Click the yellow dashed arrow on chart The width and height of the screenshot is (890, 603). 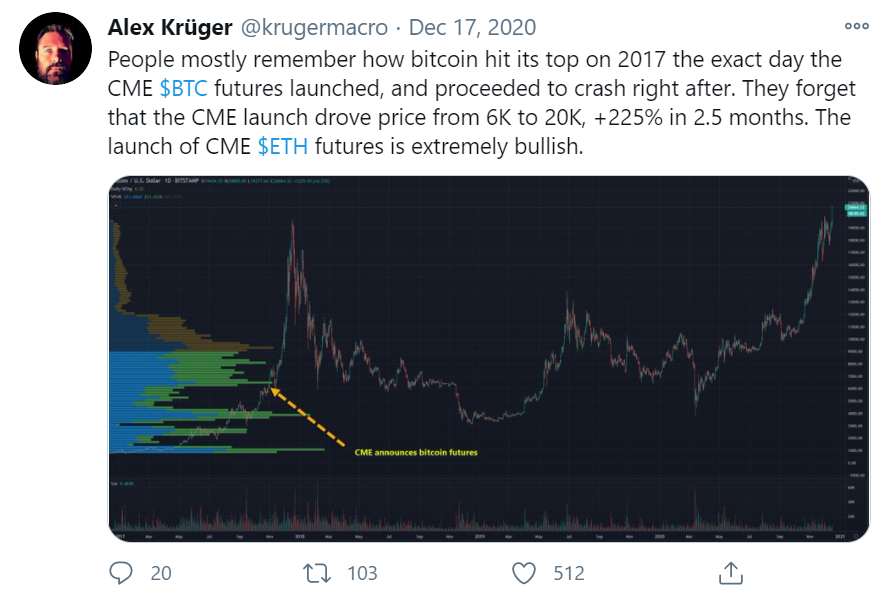(x=307, y=416)
